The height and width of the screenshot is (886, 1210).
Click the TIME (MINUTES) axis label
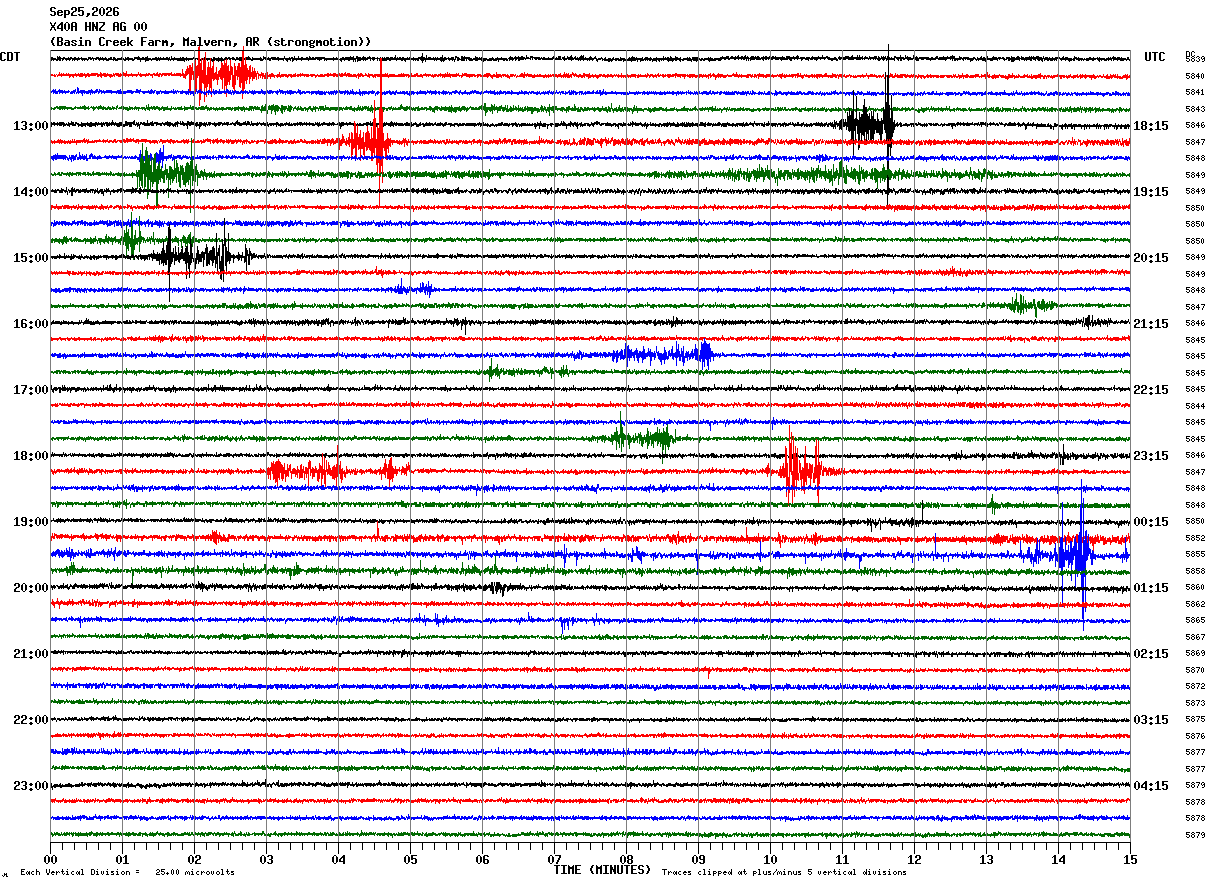click(x=602, y=870)
